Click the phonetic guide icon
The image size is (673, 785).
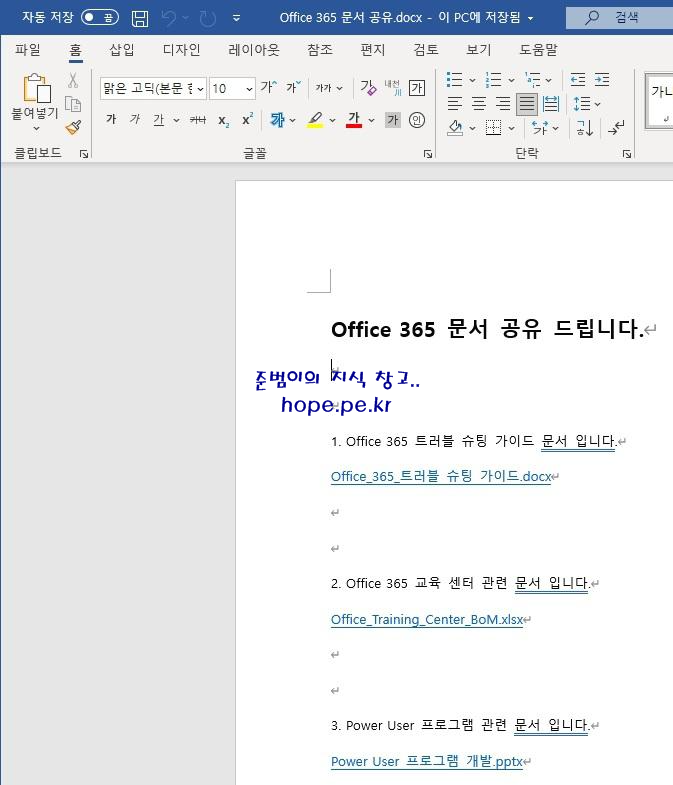point(393,88)
